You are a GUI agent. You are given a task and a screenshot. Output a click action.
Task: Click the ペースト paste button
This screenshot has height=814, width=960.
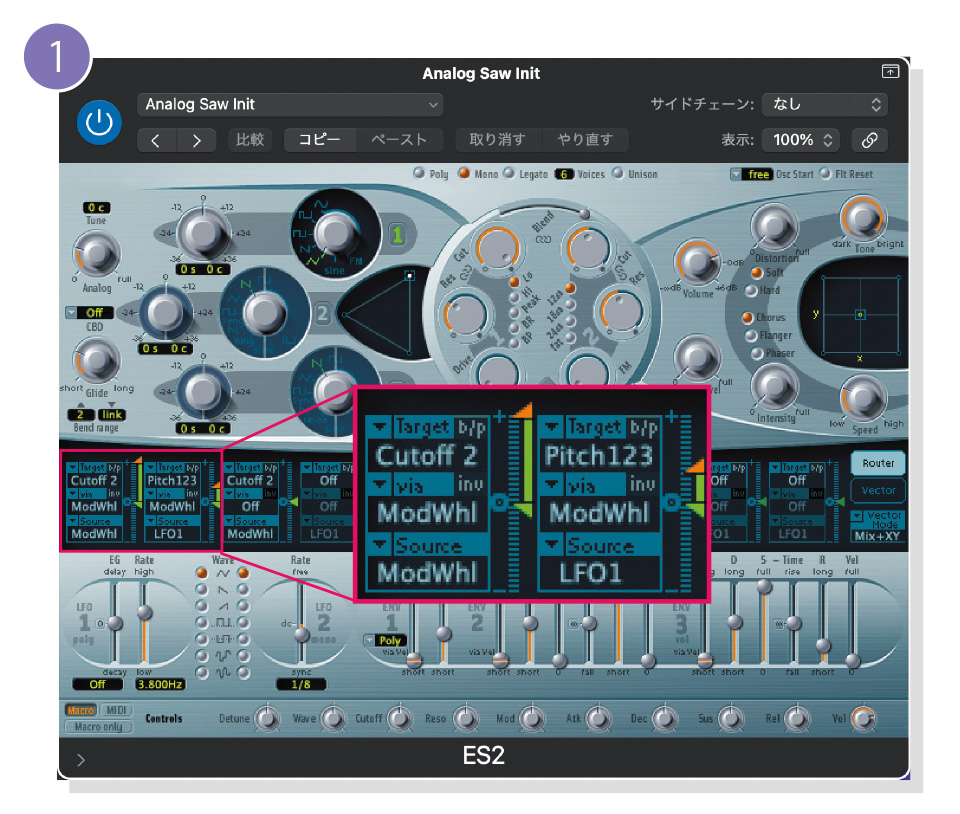[399, 140]
